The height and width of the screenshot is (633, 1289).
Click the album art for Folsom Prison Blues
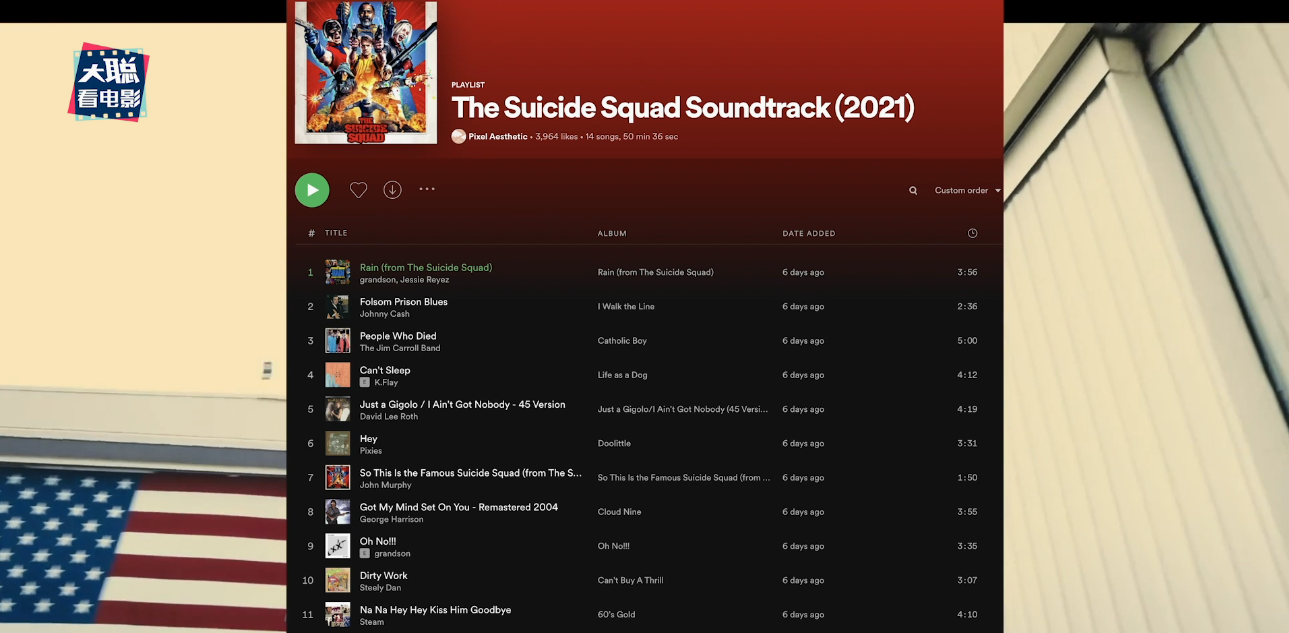point(337,307)
